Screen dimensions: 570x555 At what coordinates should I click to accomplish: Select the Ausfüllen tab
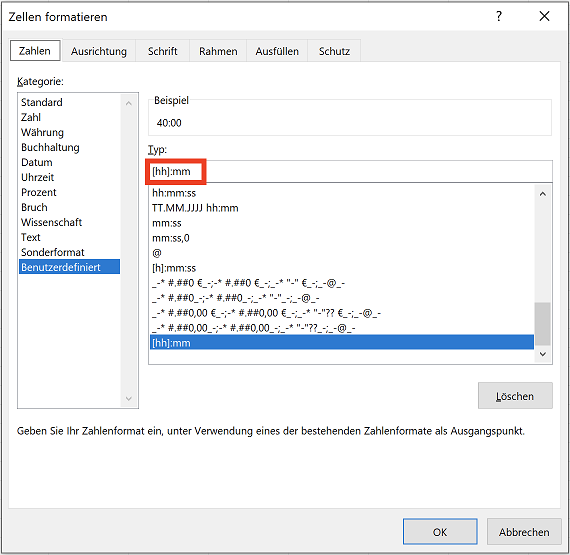tap(277, 51)
